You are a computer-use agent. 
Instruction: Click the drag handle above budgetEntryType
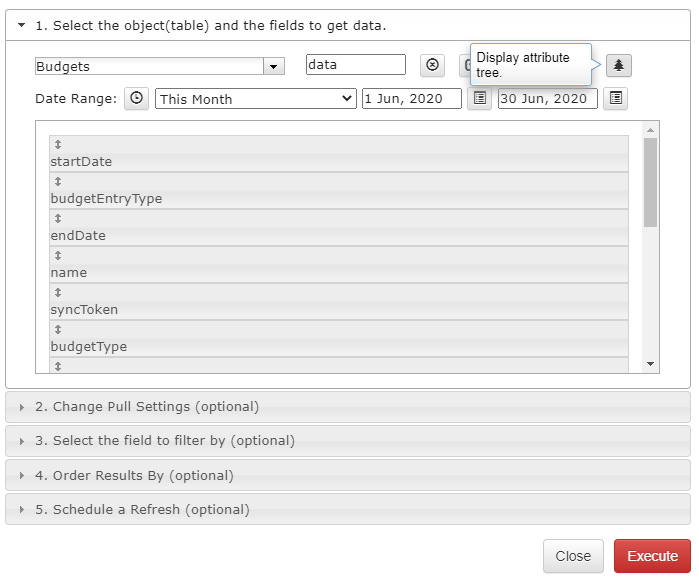[x=57, y=182]
